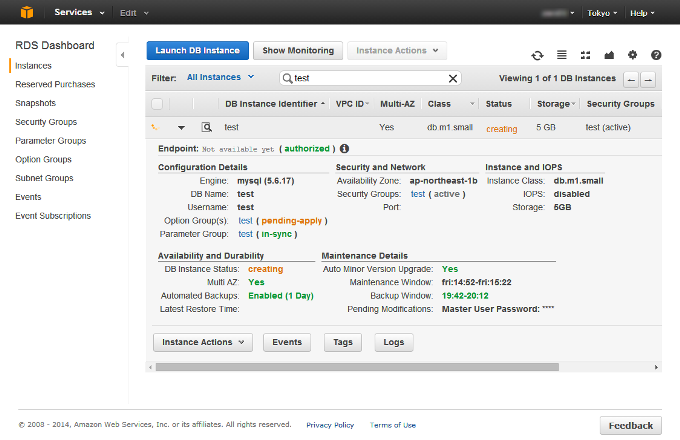
Task: Switch to the list view icon
Action: click(x=562, y=55)
